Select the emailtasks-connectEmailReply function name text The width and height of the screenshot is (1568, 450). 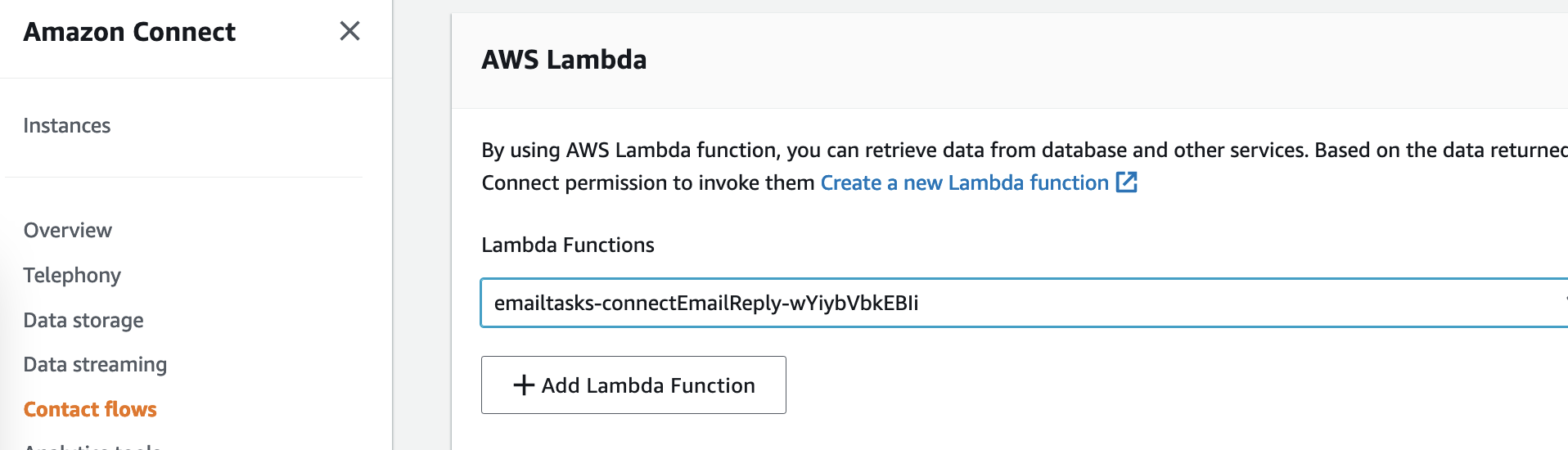click(x=706, y=303)
